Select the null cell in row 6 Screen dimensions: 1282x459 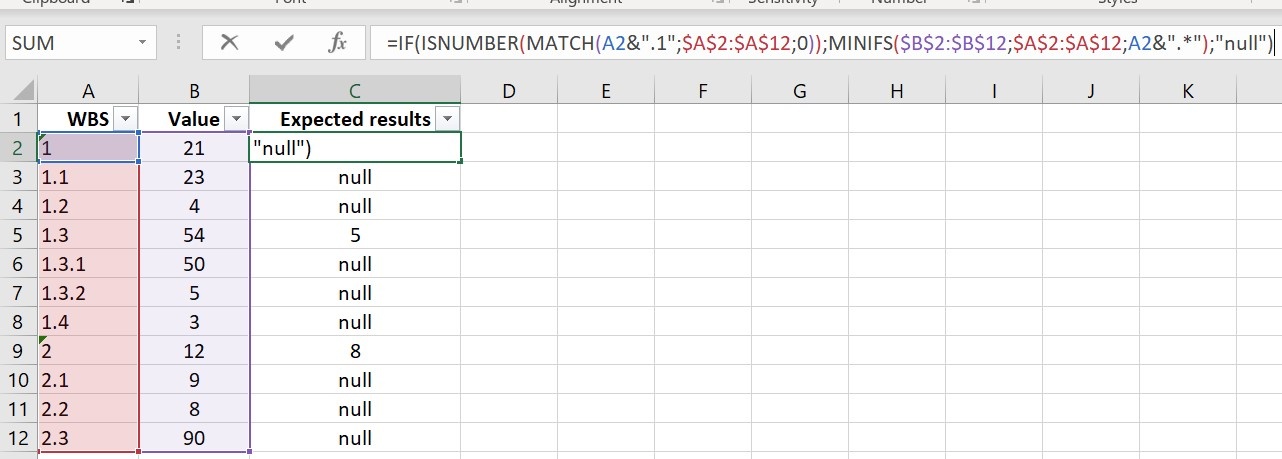click(355, 264)
